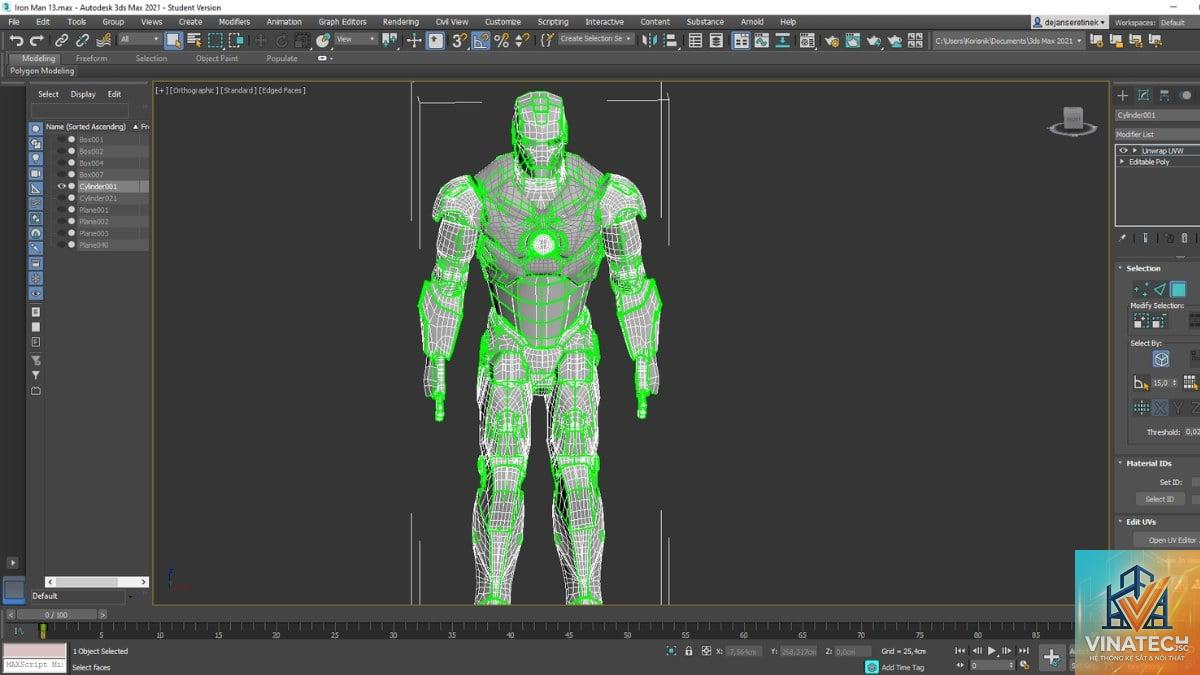
Task: Open the project path dropdown
Action: click(x=1008, y=40)
